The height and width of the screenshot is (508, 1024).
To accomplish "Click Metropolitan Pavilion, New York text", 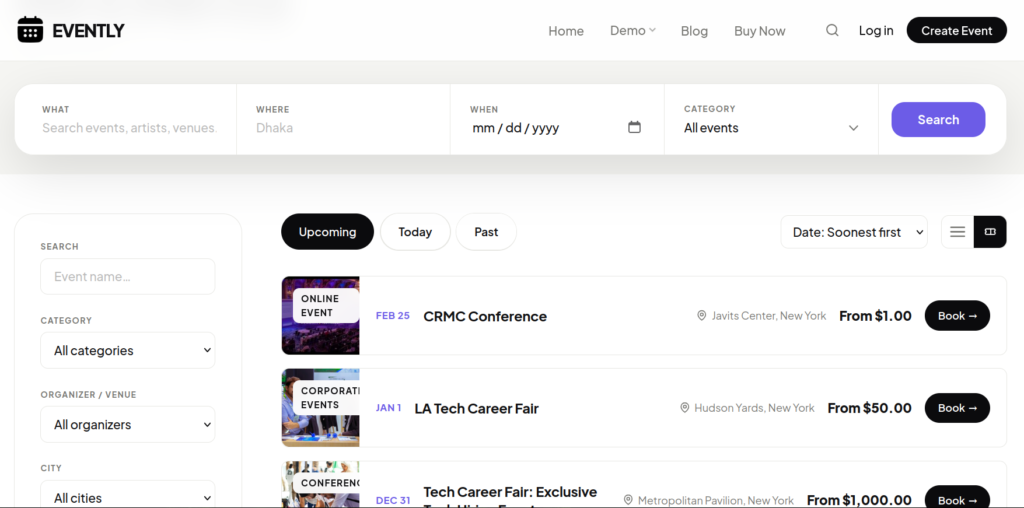I will [x=716, y=500].
